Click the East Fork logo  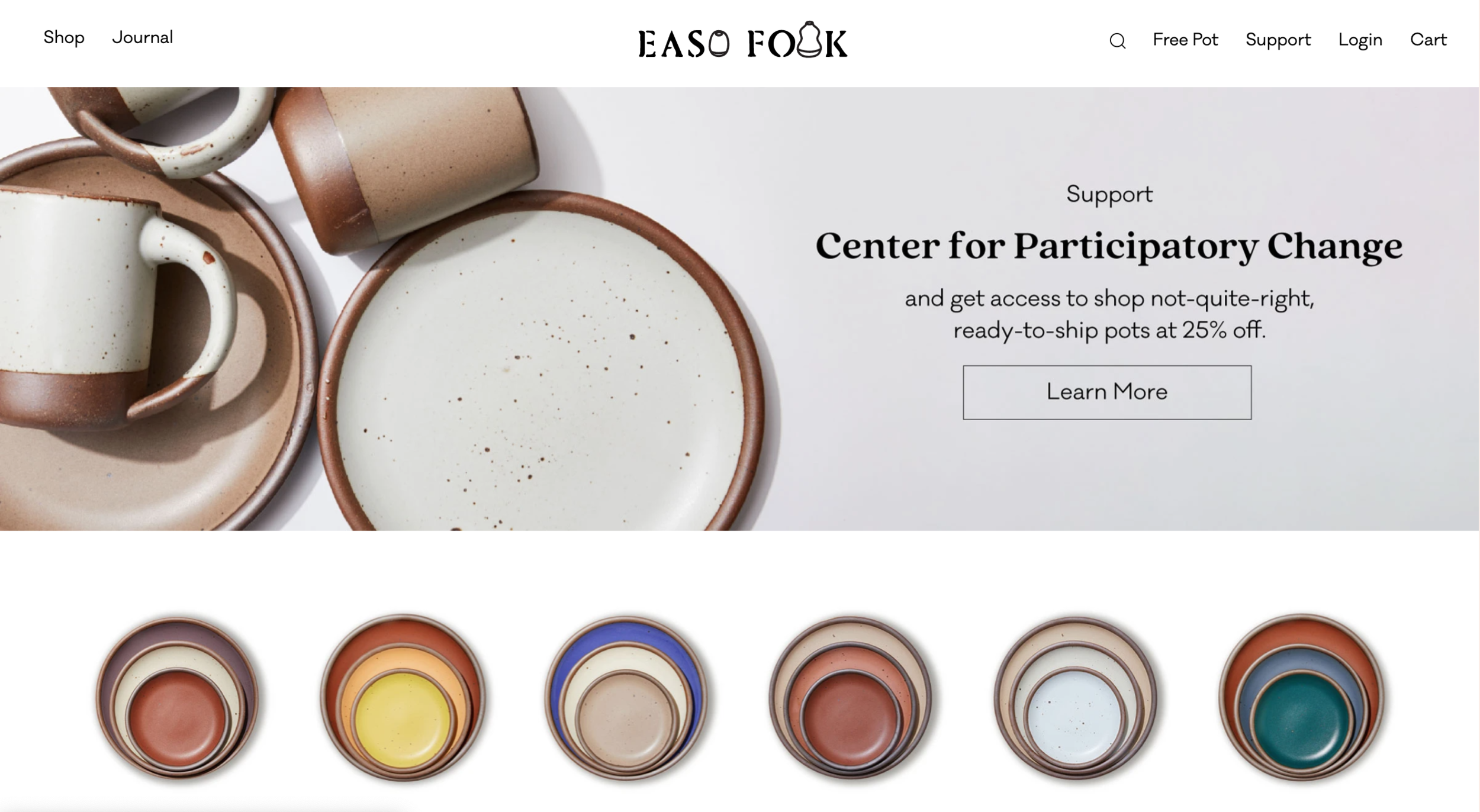pos(742,40)
